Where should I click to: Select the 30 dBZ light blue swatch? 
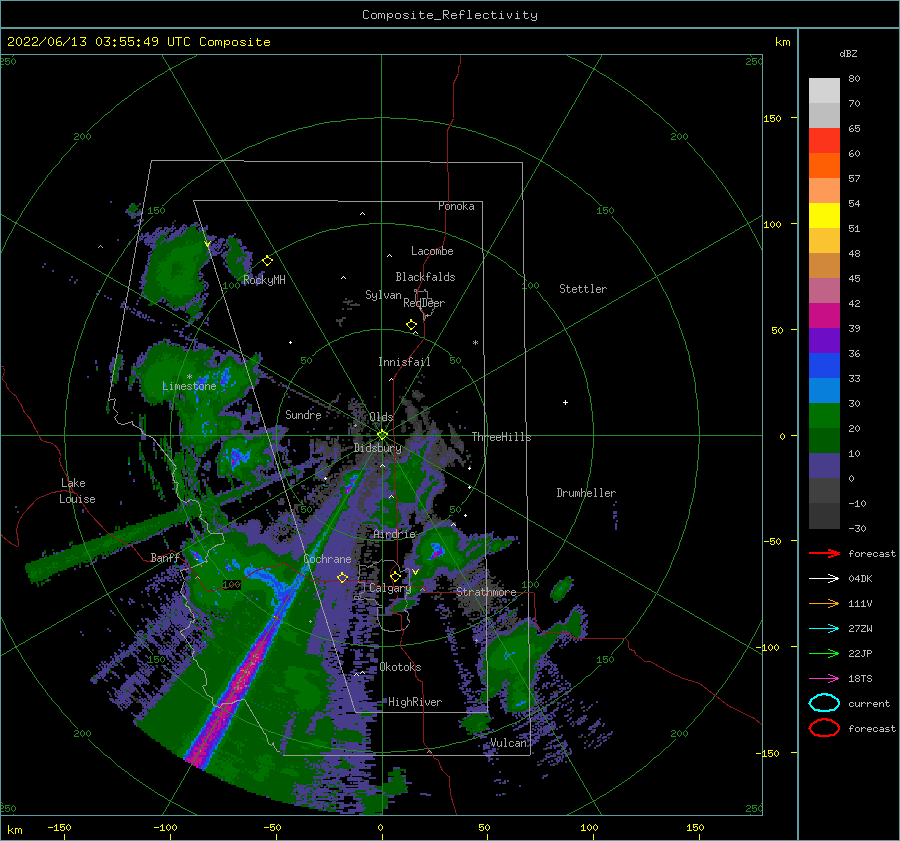[824, 390]
